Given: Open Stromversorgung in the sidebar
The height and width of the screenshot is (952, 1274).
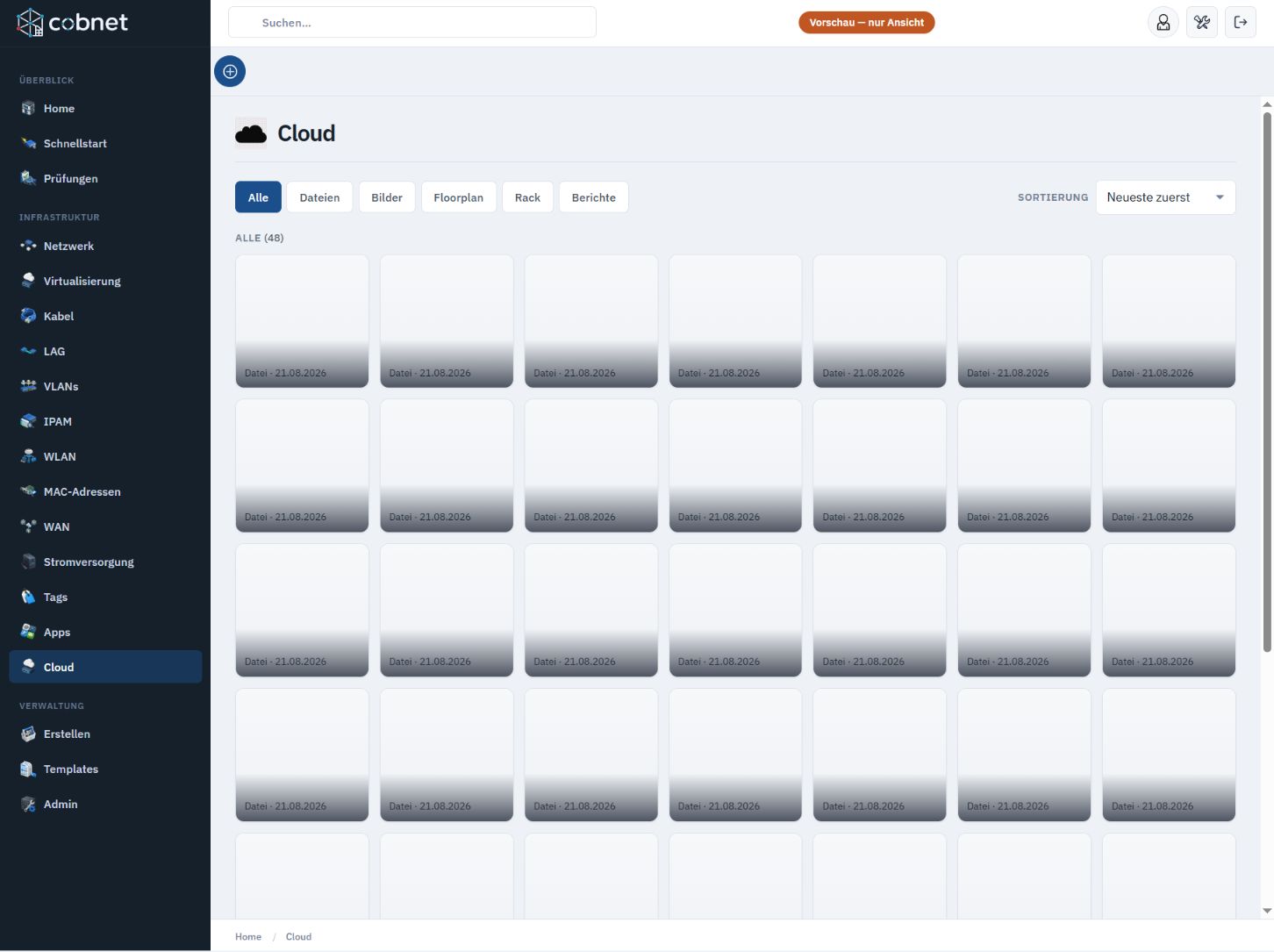Looking at the screenshot, I should (105, 562).
